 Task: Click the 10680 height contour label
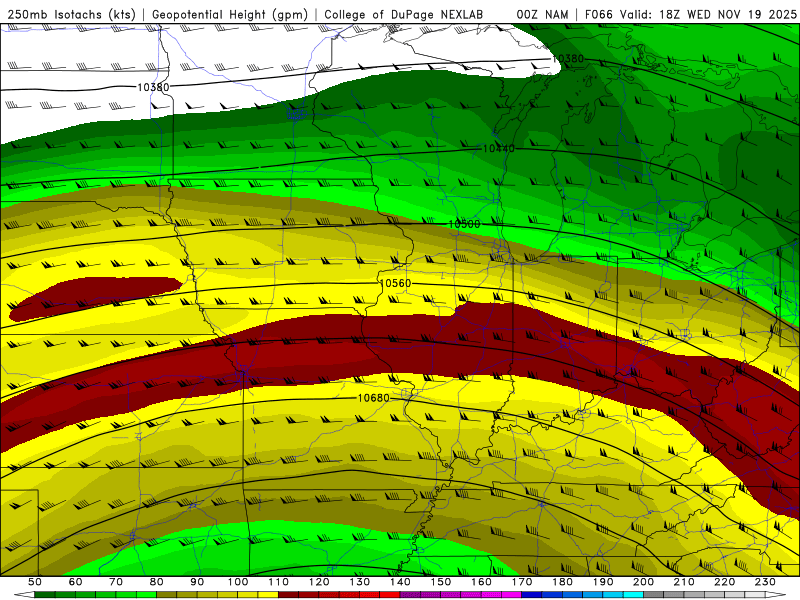(373, 397)
